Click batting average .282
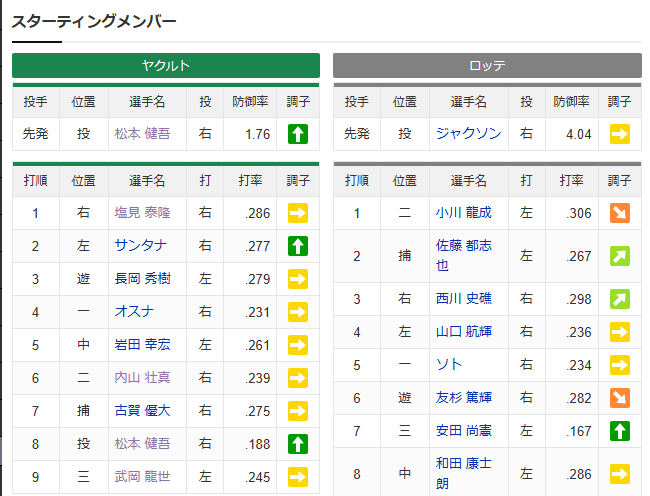 579,398
